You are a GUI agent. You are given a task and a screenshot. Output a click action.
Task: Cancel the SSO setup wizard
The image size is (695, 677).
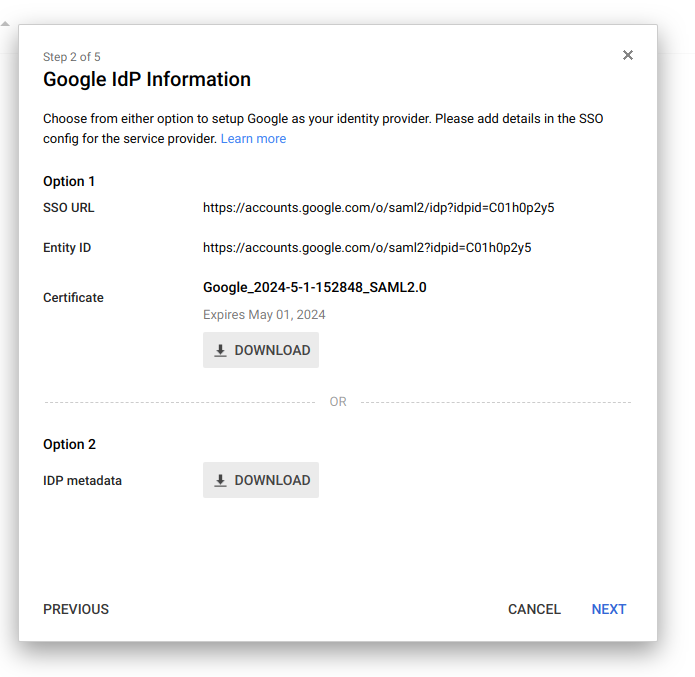pyautogui.click(x=534, y=609)
